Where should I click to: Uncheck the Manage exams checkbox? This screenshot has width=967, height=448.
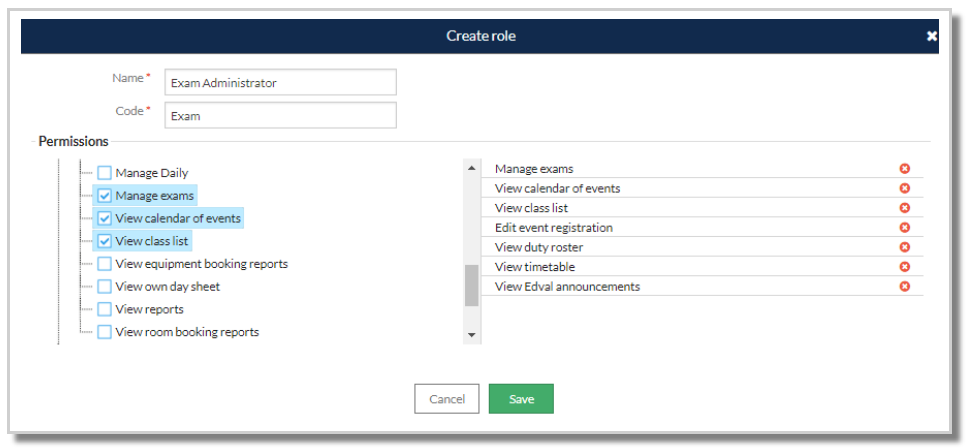point(104,196)
